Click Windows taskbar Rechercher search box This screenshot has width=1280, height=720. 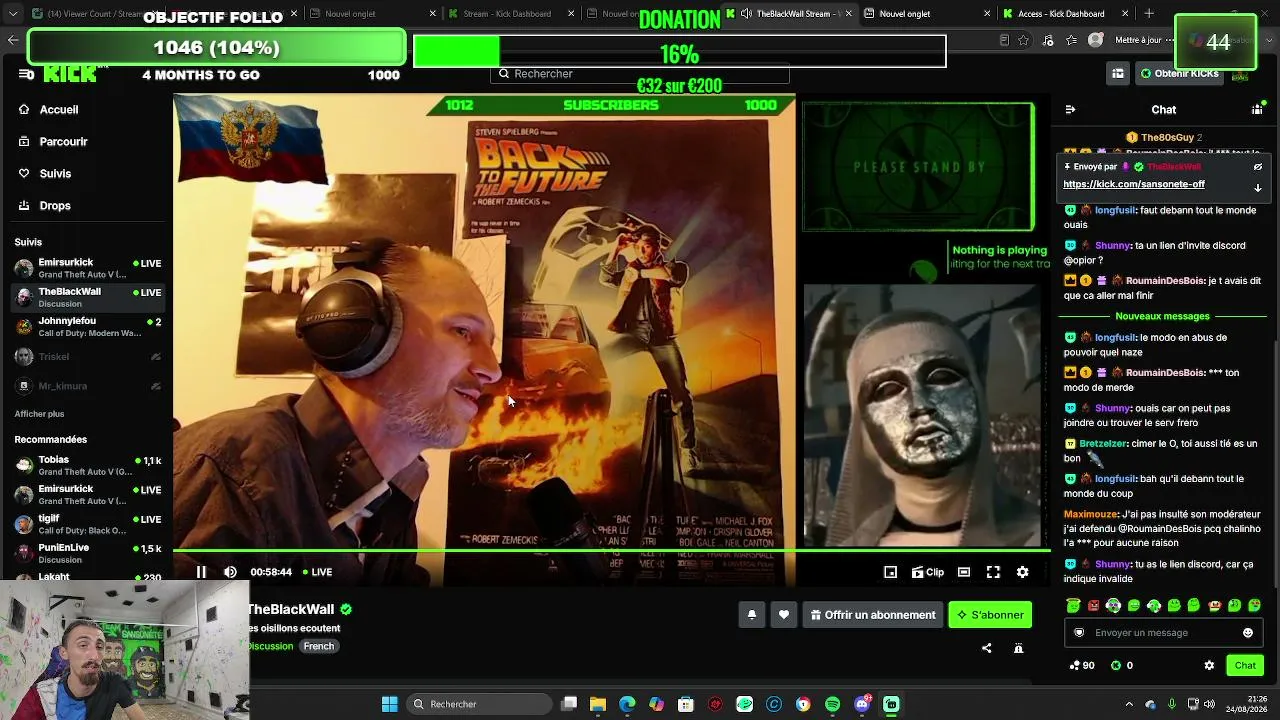point(478,704)
